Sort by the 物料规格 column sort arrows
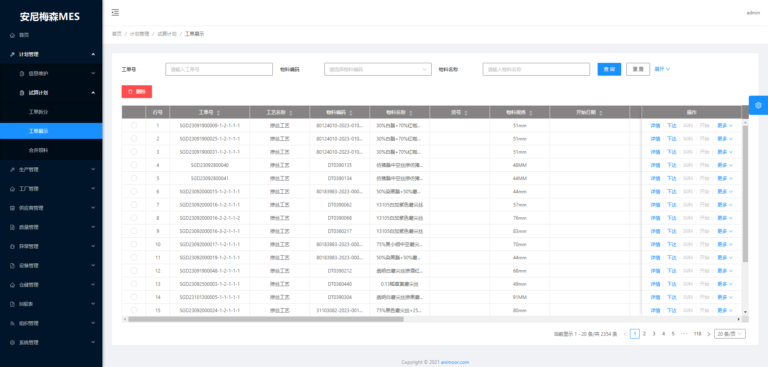Viewport: 768px width, 367px height. coord(531,113)
